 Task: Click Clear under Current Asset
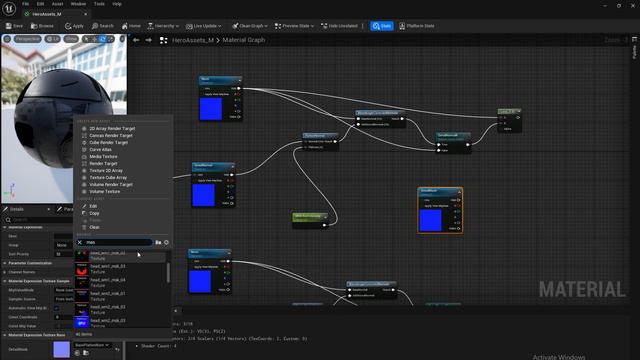tap(94, 227)
